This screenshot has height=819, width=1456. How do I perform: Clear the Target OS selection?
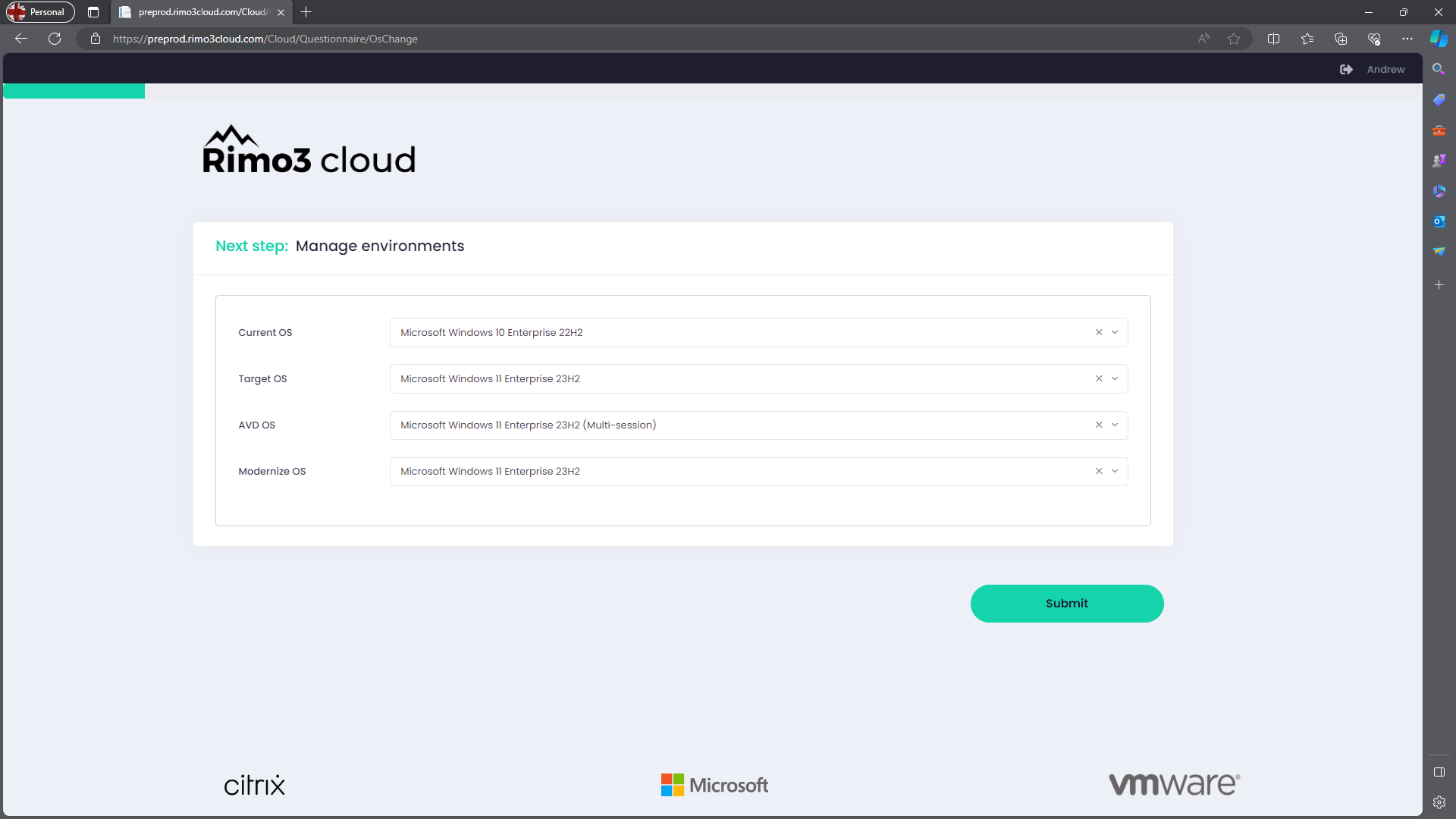[x=1099, y=378]
